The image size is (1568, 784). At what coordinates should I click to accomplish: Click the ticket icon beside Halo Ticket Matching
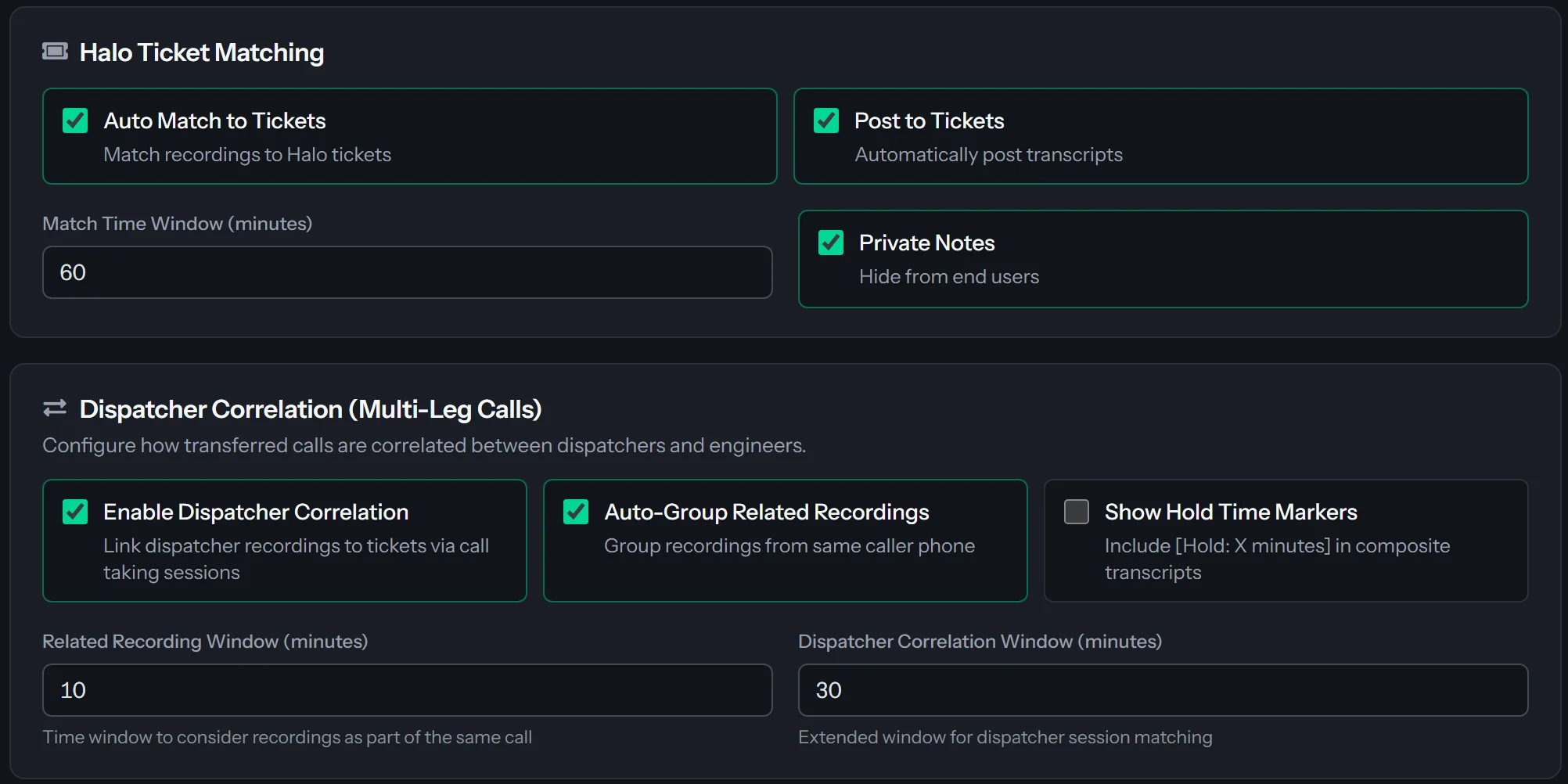pos(55,52)
